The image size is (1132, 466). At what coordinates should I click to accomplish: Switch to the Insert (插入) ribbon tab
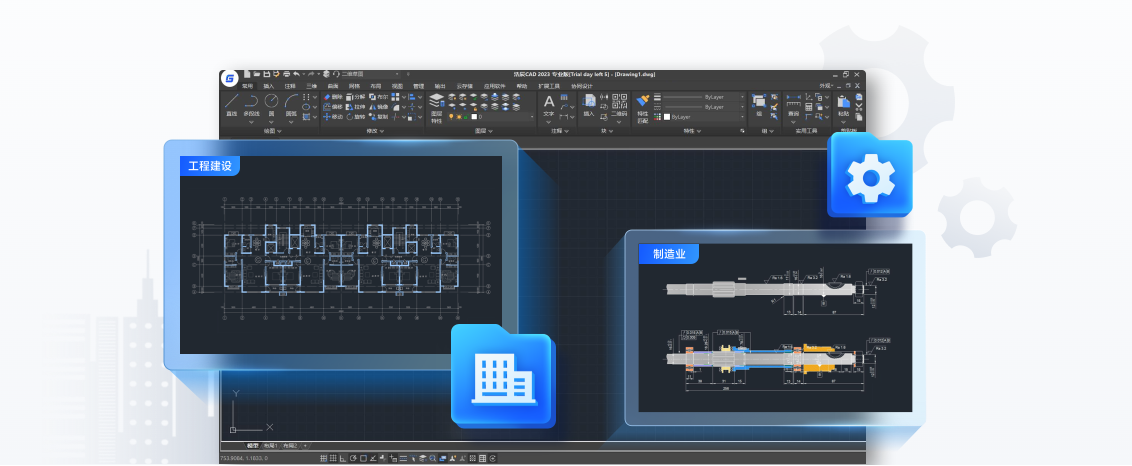[x=268, y=86]
